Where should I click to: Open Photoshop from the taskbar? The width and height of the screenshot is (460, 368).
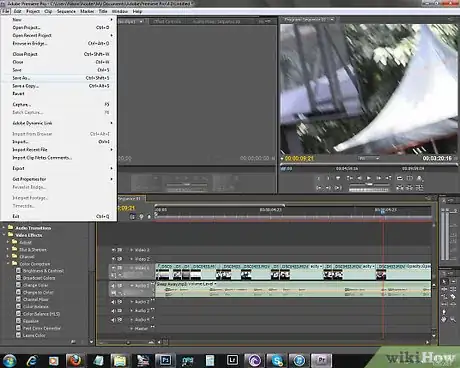click(x=165, y=360)
